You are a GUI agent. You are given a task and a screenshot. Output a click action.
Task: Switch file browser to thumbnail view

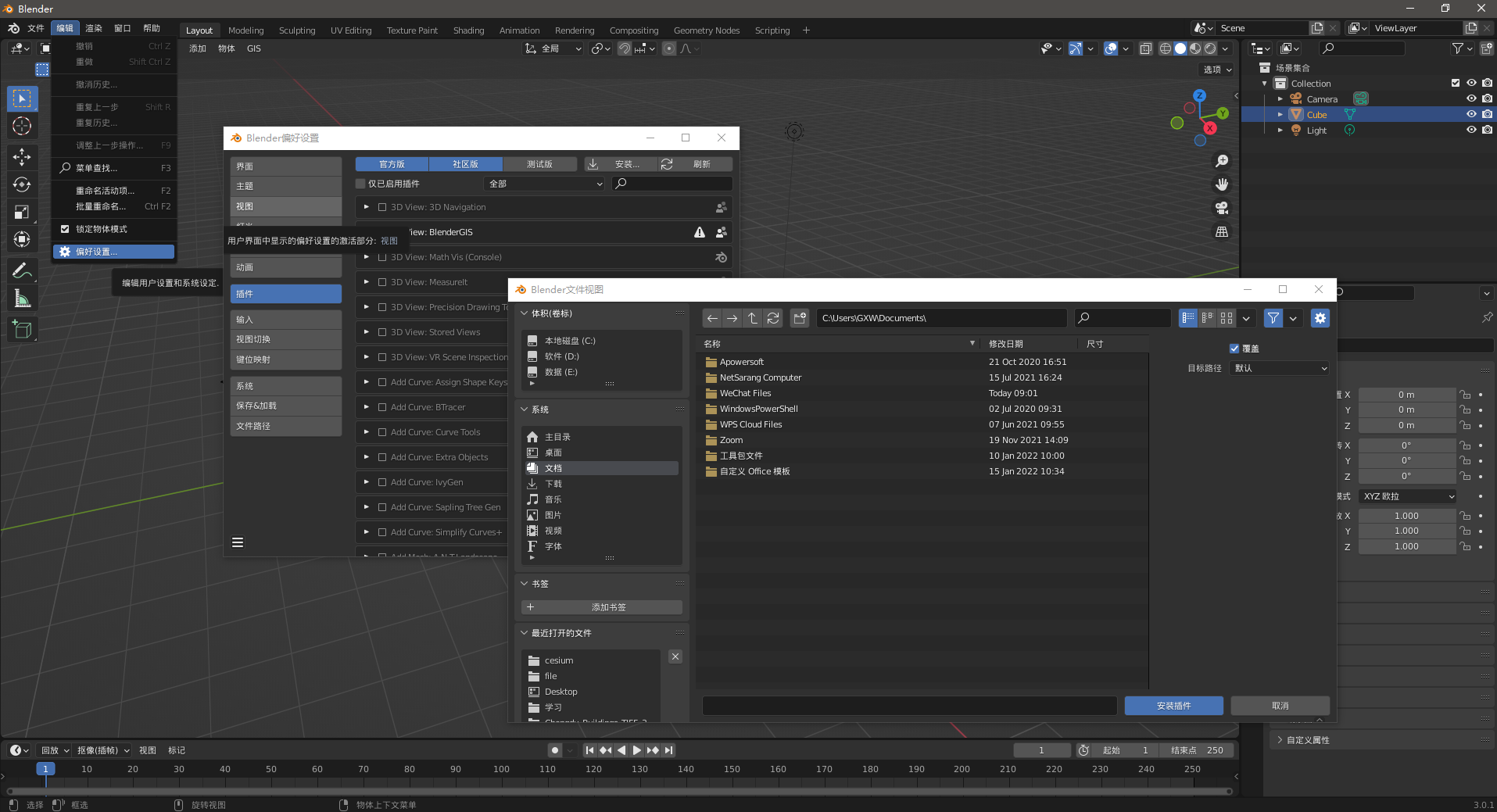tap(1227, 318)
